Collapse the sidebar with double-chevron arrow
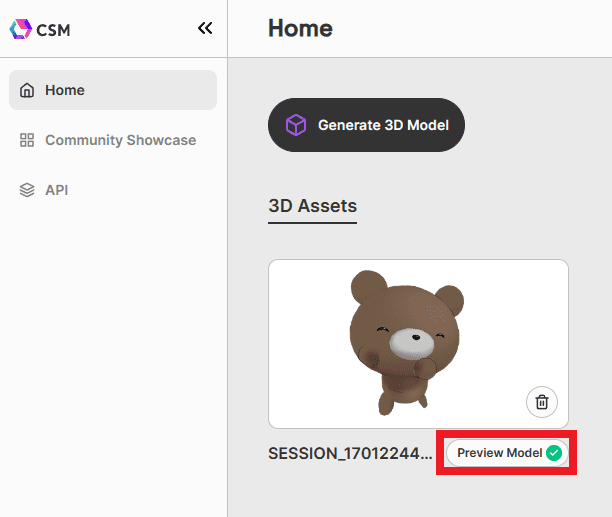 pyautogui.click(x=205, y=29)
